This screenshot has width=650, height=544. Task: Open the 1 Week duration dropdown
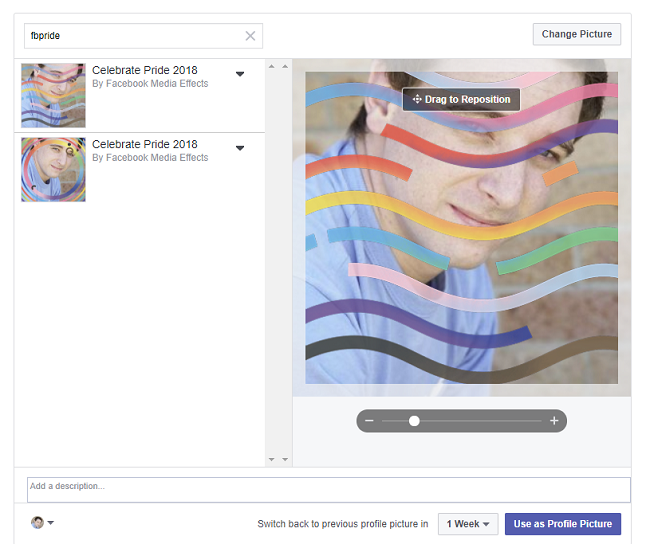(x=468, y=524)
